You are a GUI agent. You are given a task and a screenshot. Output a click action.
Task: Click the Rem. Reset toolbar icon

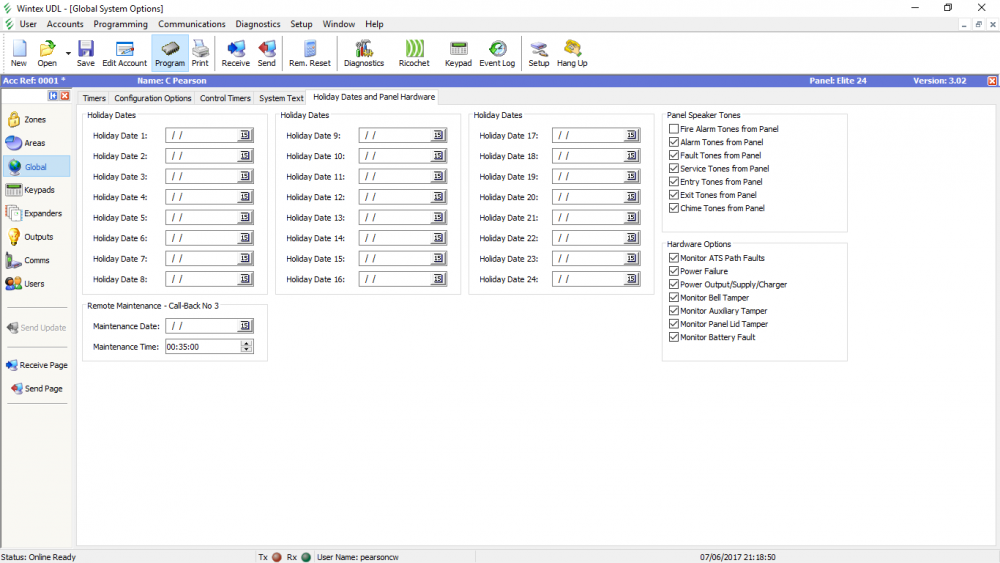310,53
